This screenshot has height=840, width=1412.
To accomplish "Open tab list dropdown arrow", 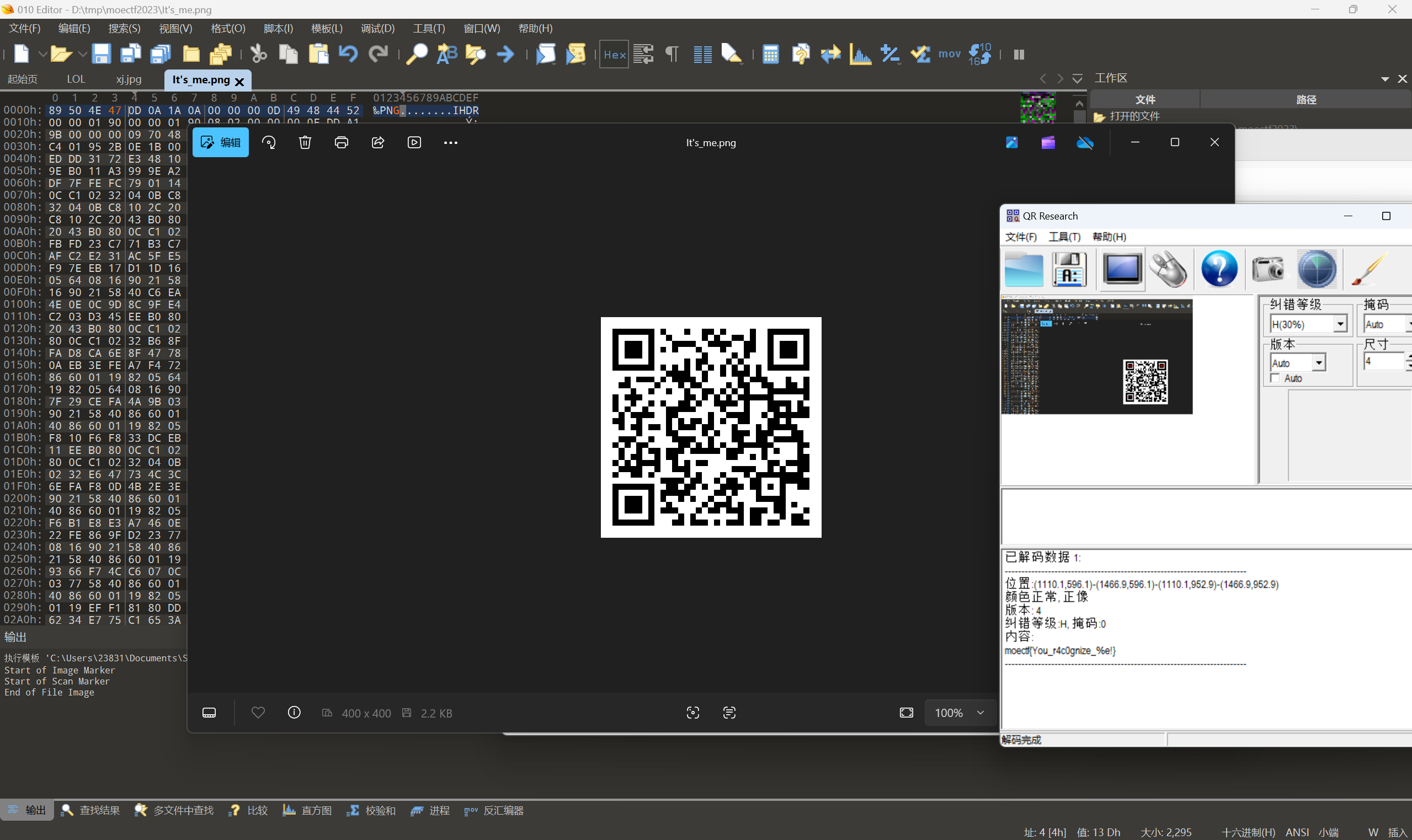I will (1078, 79).
